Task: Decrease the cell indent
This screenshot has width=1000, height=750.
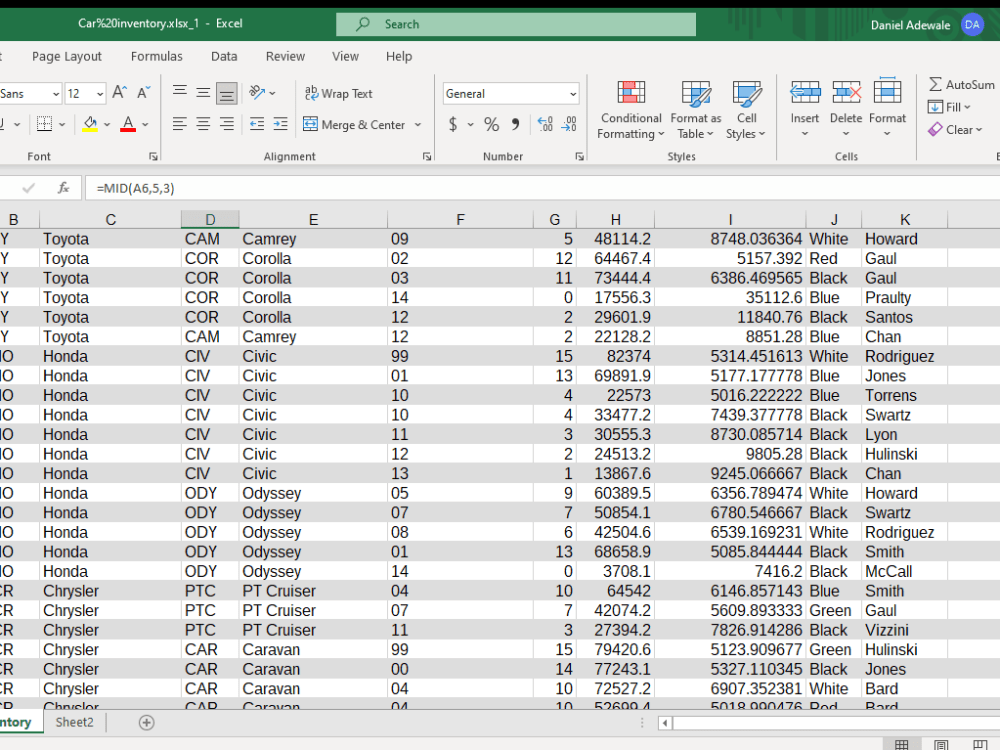Action: [257, 124]
